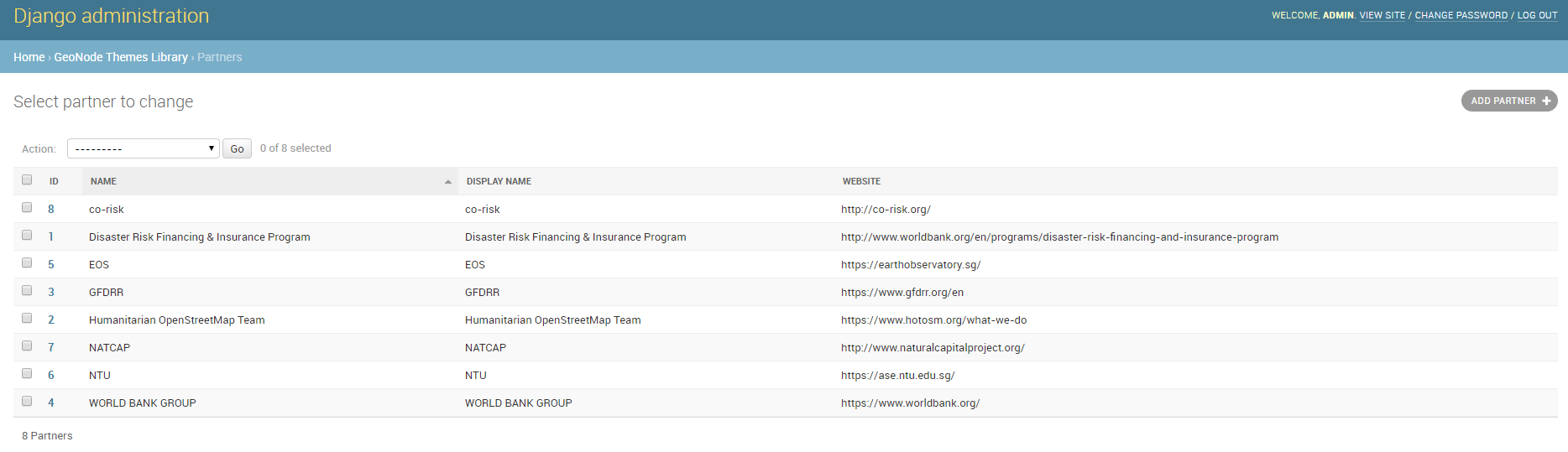Check the GFDRR row checkbox

coord(27,290)
